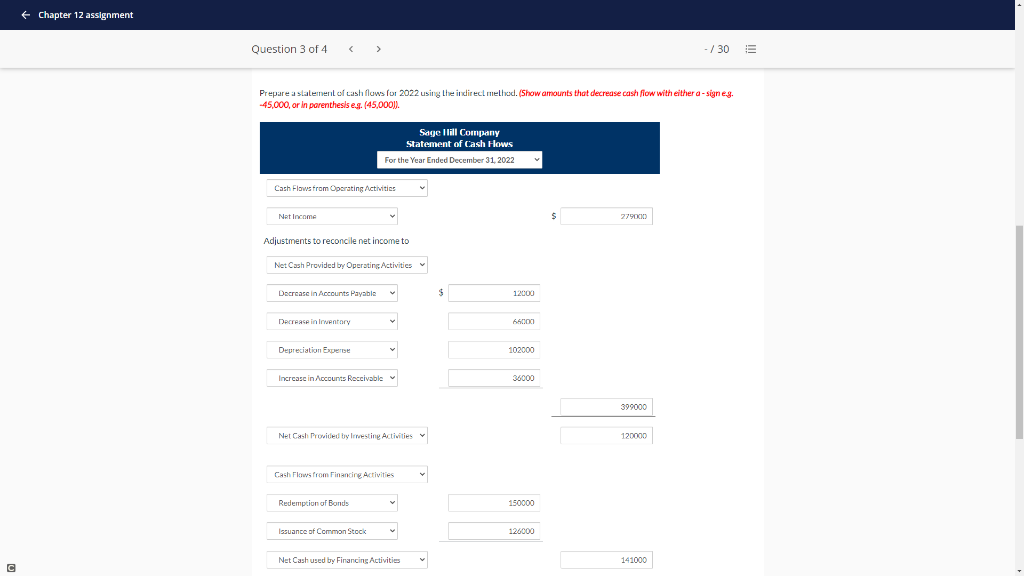
Task: Expand the Net Cash Provided by Operating Activities dropdown
Action: click(x=346, y=264)
